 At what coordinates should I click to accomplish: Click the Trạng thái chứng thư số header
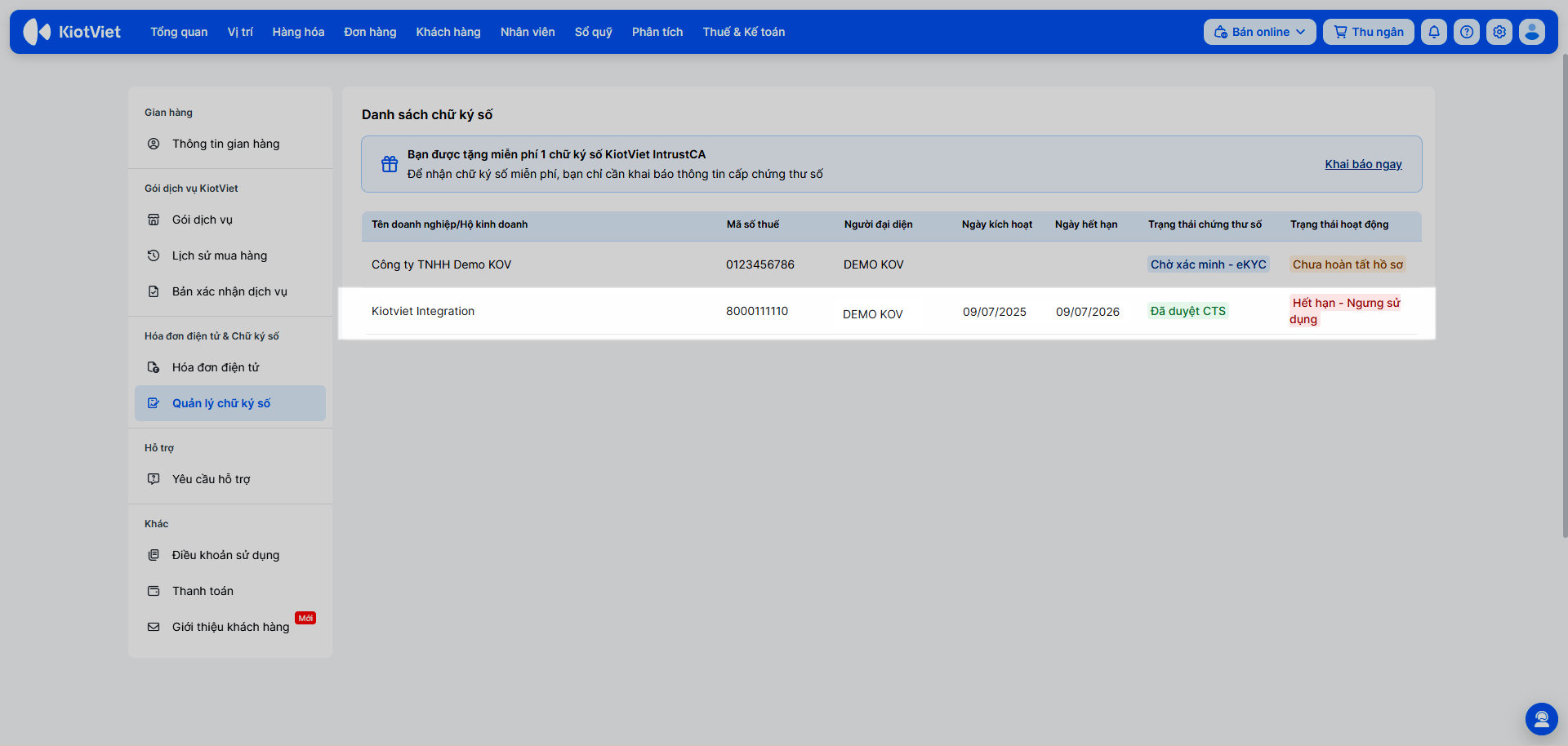[1205, 224]
